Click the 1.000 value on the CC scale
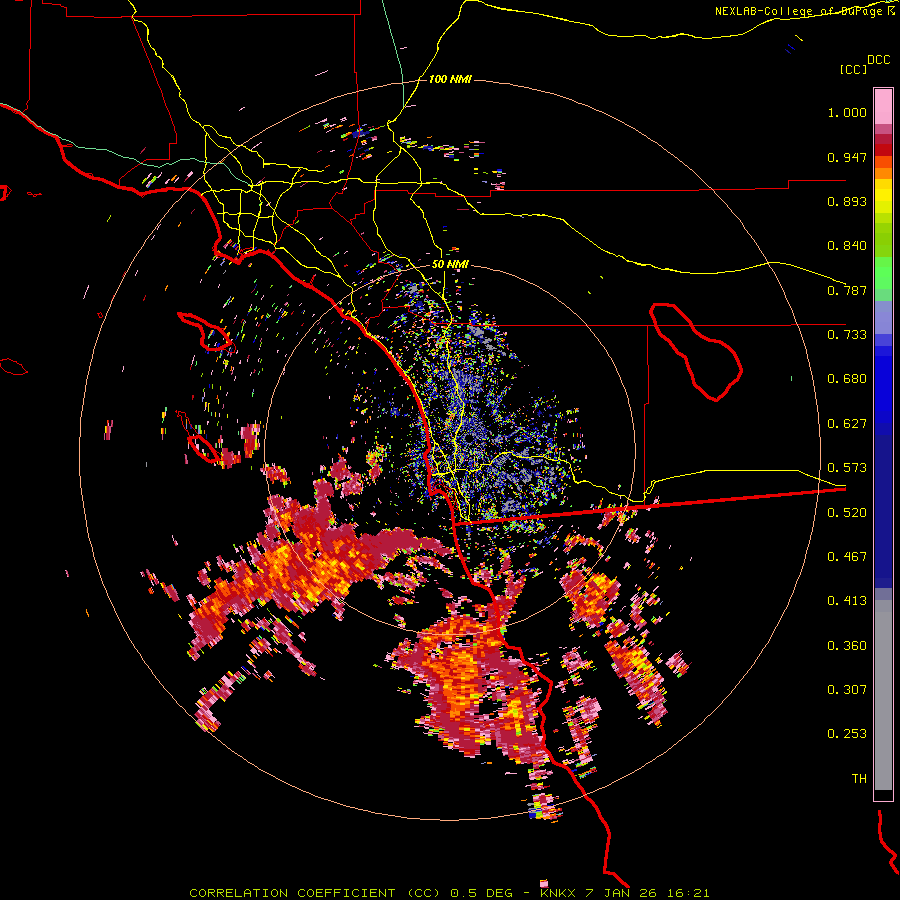This screenshot has height=900, width=900. (x=847, y=112)
